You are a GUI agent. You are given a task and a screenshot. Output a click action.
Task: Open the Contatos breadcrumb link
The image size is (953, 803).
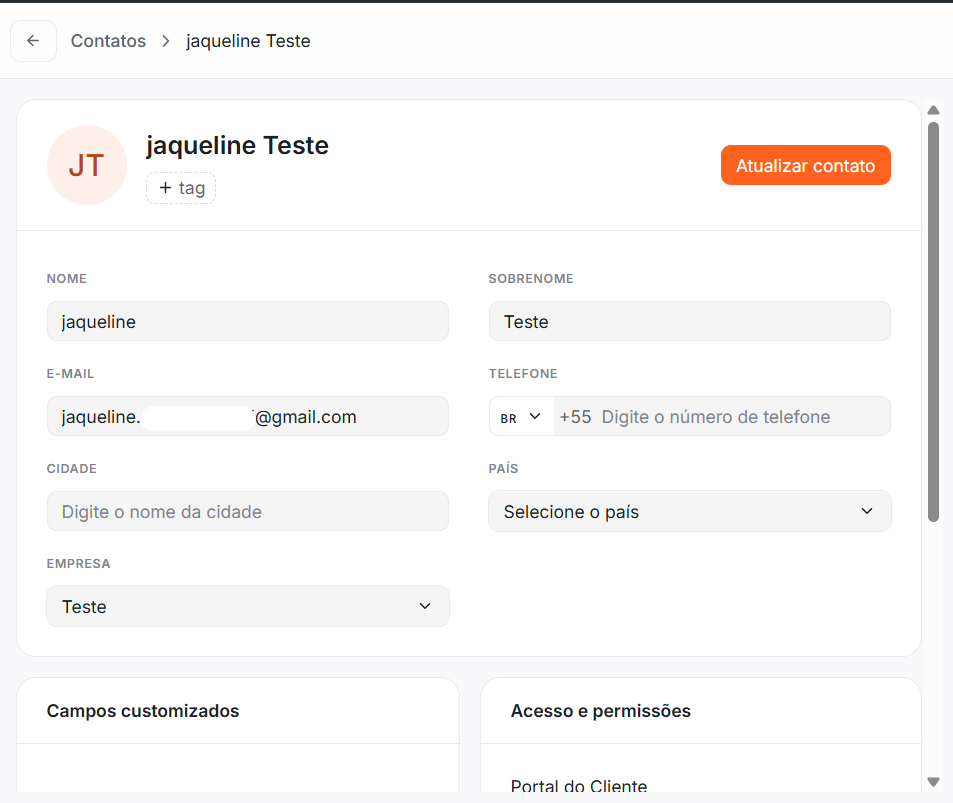pyautogui.click(x=108, y=41)
